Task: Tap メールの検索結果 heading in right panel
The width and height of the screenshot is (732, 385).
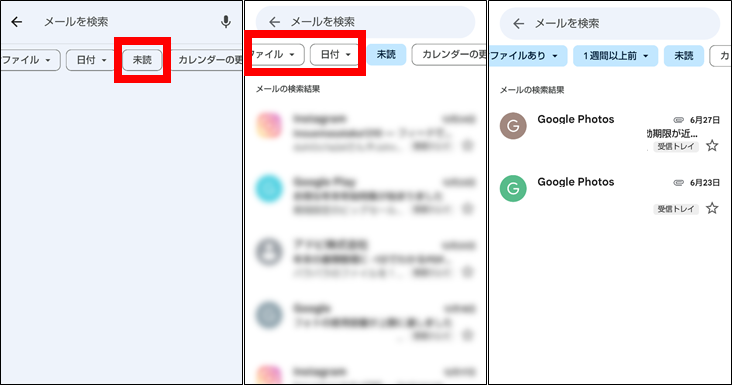Action: point(532,90)
